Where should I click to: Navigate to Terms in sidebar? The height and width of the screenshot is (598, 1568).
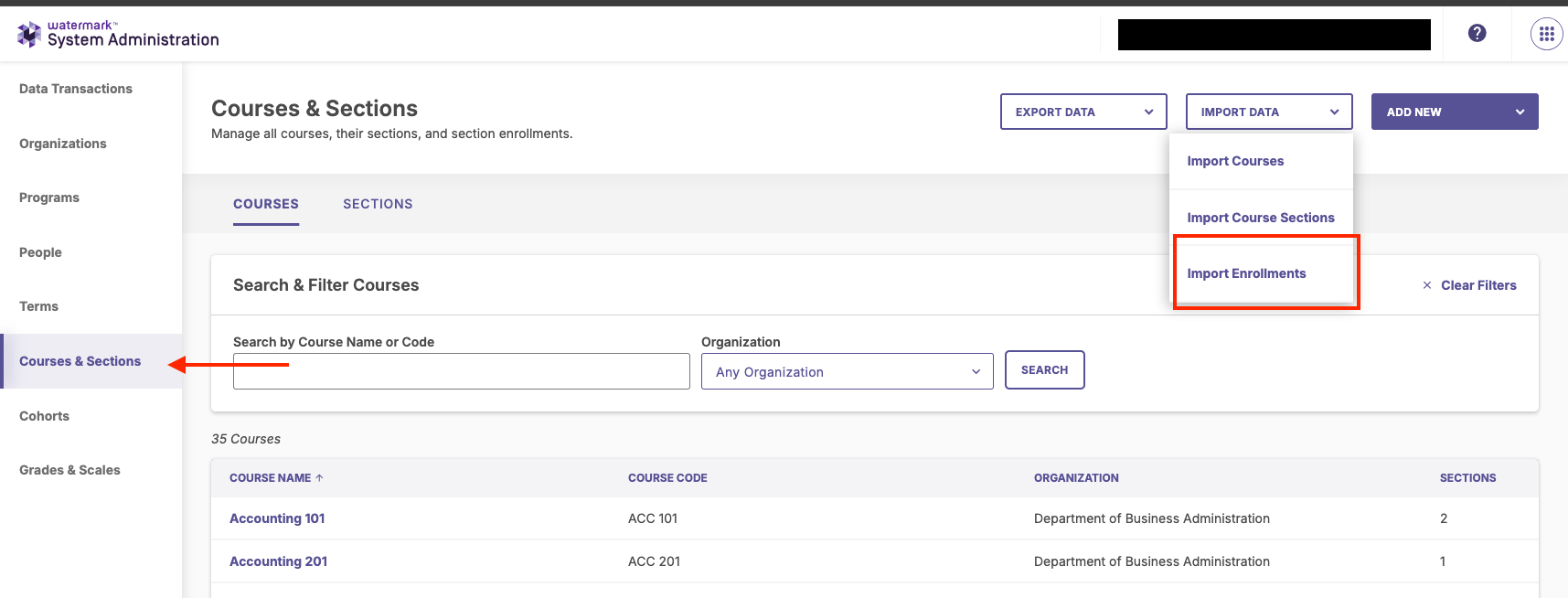38,306
